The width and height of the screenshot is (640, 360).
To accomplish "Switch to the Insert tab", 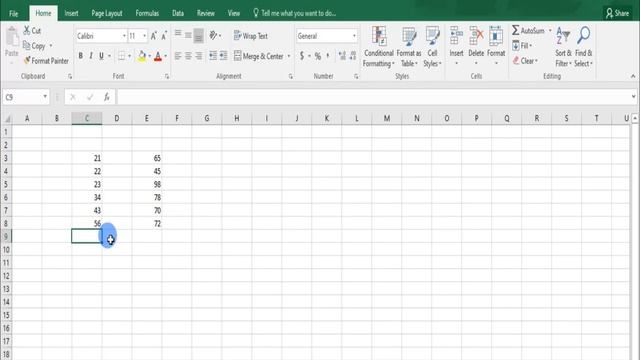I will 71,13.
